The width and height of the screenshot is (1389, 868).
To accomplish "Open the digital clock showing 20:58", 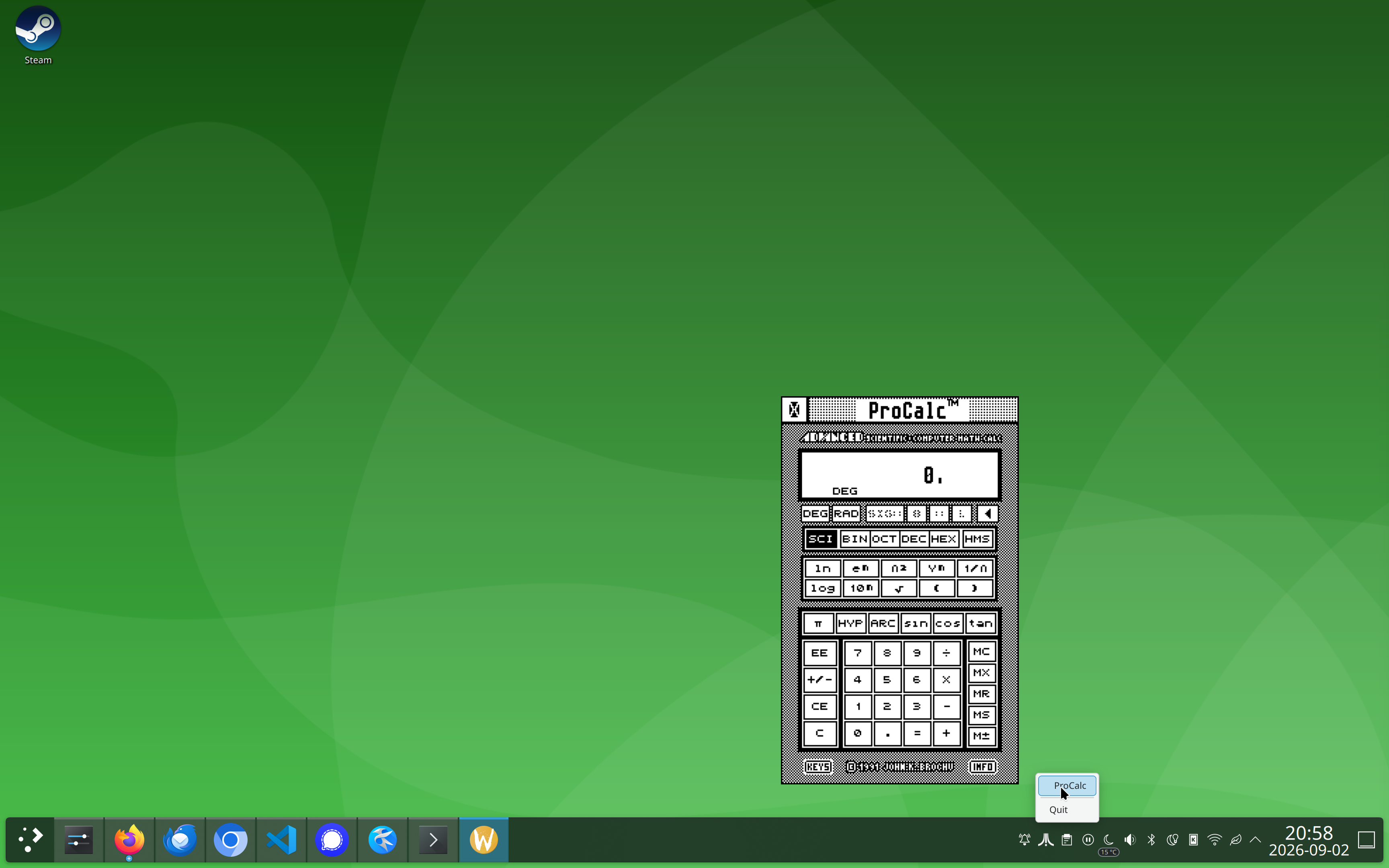I will pos(1309,840).
